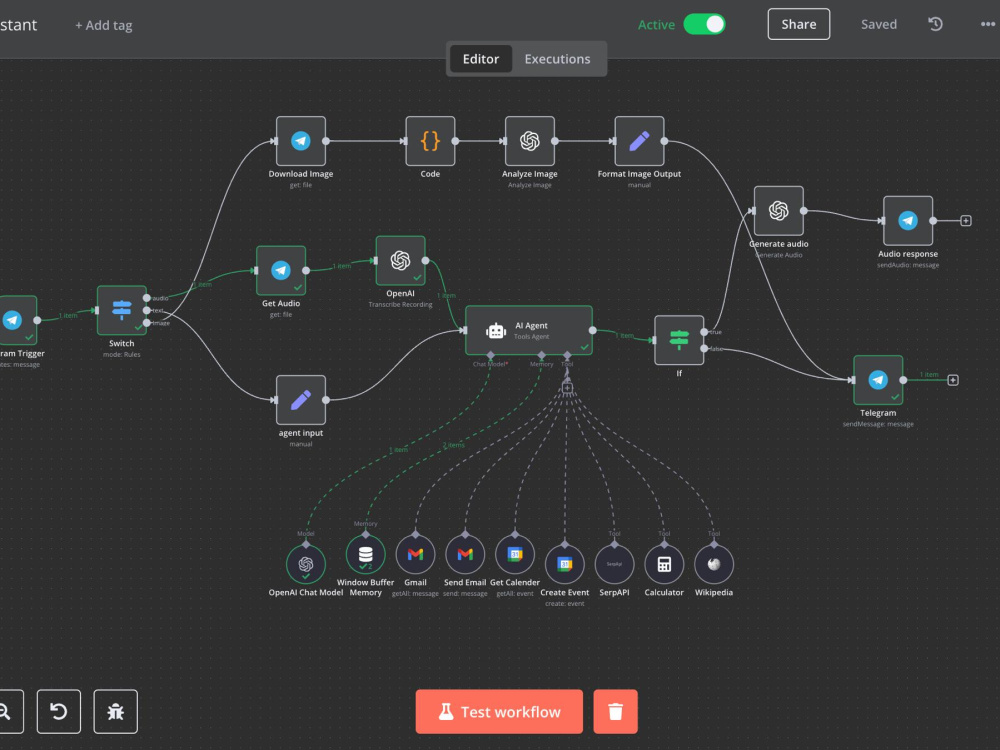
Task: Open the Create Event tool node
Action: tap(564, 564)
